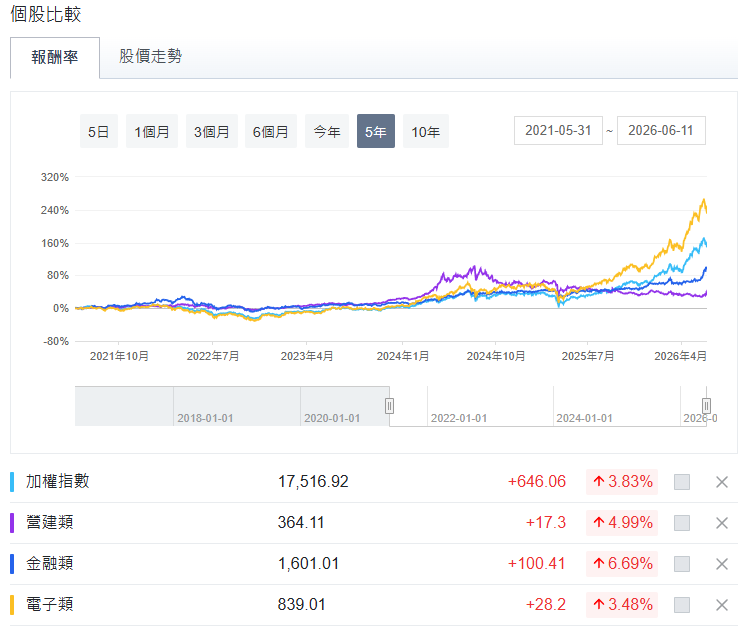Click the 2024年1月 axis label
Screen dimensions: 745x635
tap(403, 356)
